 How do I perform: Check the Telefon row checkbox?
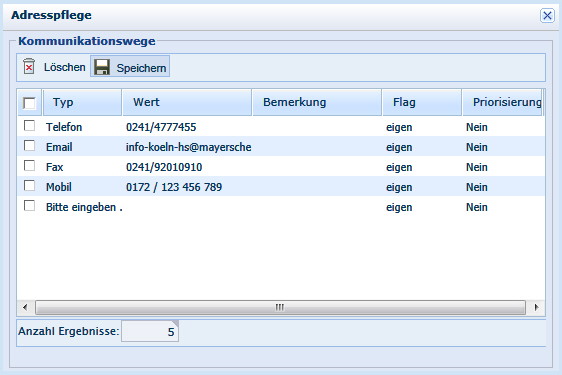coord(29,126)
